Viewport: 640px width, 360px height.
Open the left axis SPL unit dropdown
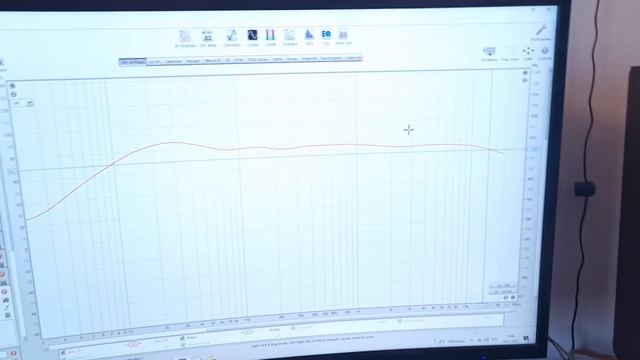pos(22,103)
